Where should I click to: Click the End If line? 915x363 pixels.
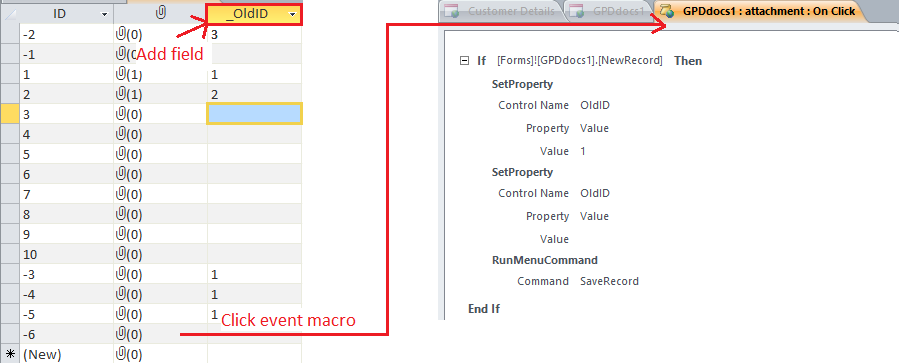(484, 309)
